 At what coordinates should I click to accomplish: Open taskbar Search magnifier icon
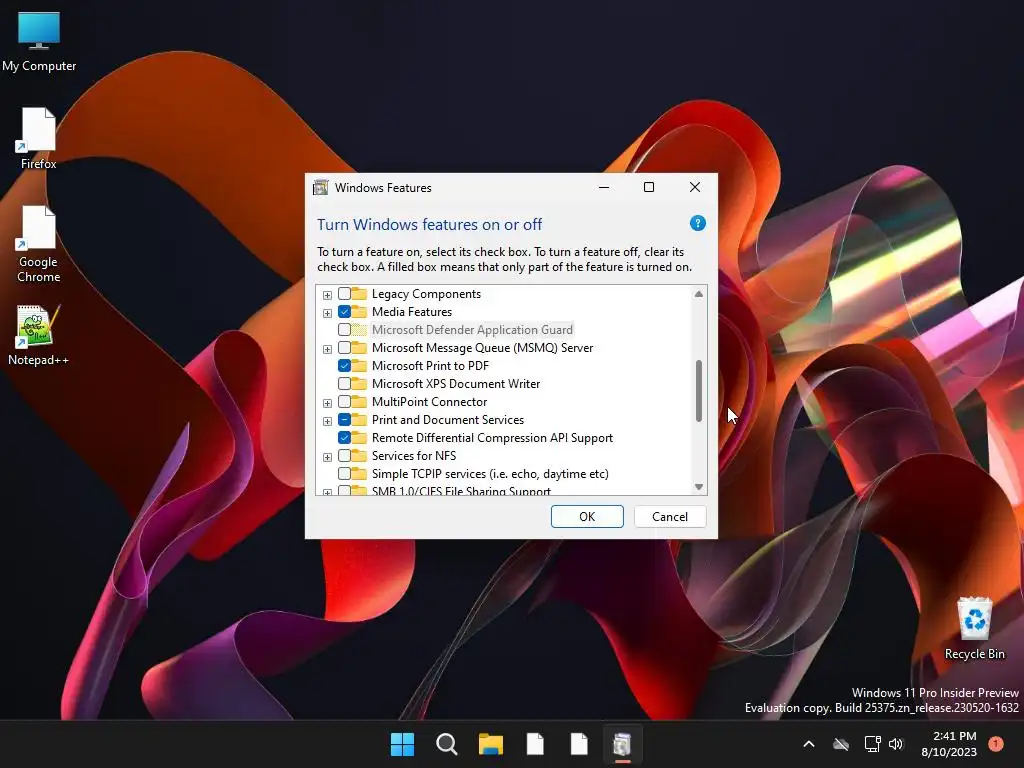pos(447,744)
